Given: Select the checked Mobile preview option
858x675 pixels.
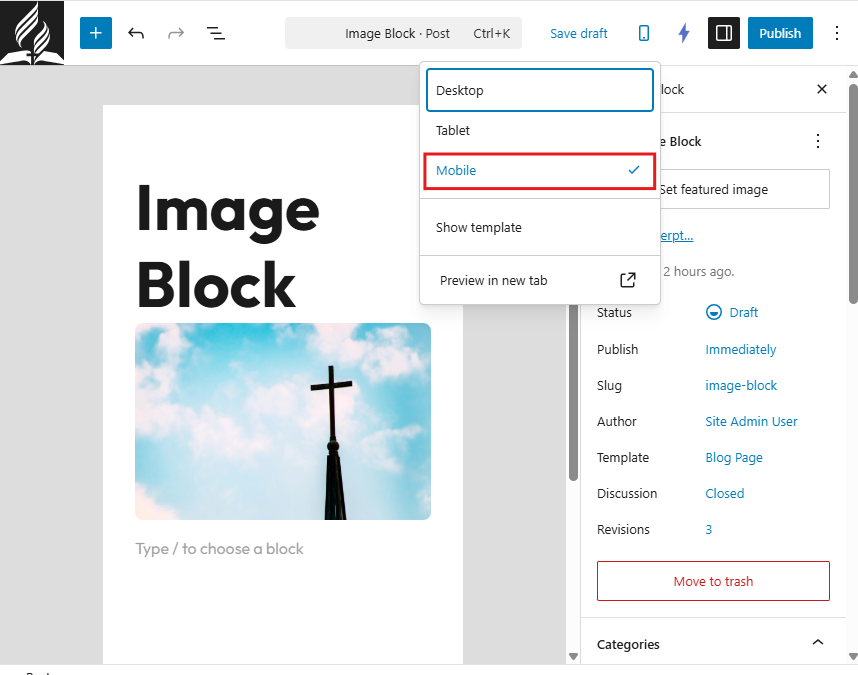Looking at the screenshot, I should (540, 170).
